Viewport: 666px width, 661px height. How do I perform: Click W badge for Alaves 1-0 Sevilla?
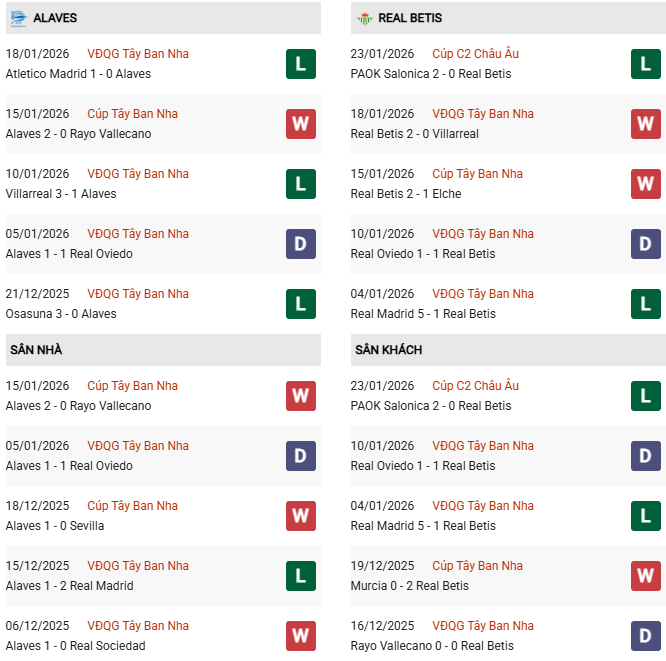pyautogui.click(x=301, y=516)
